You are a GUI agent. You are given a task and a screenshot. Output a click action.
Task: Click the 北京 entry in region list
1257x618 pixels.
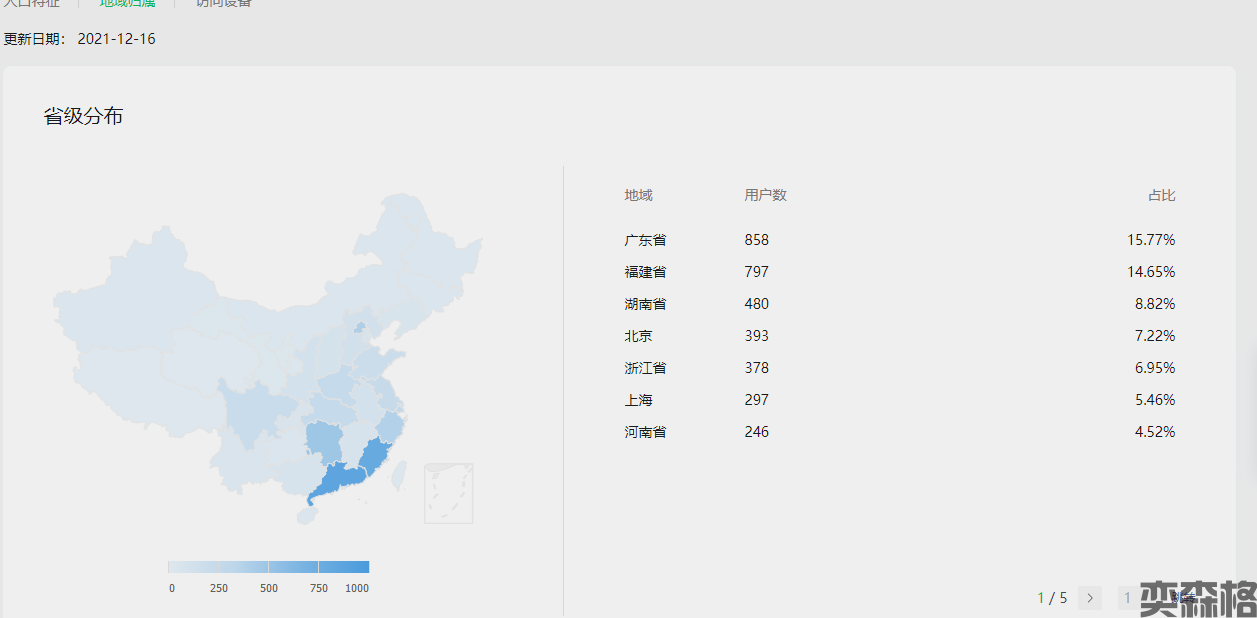pos(638,336)
